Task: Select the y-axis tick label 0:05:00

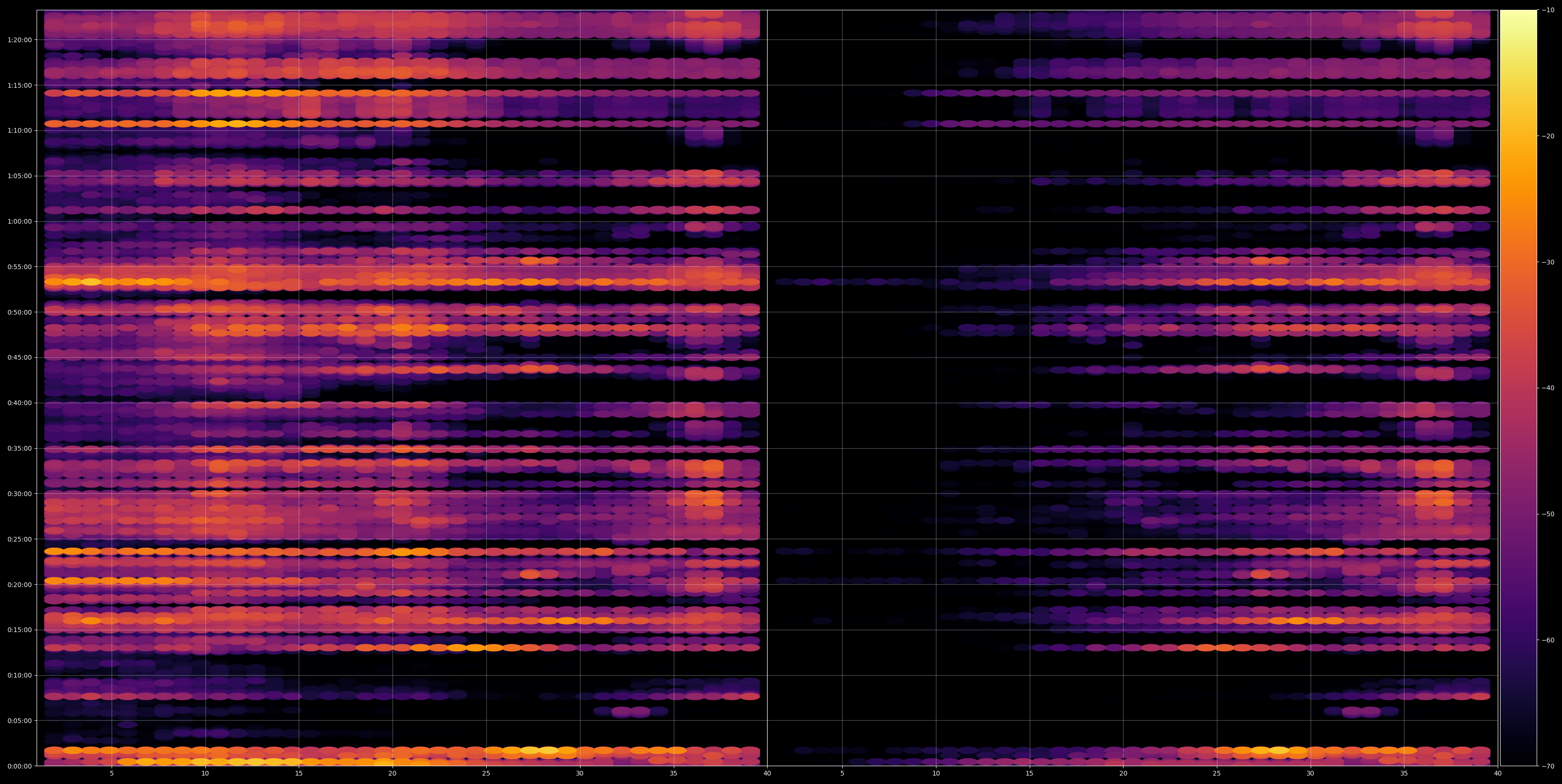Action: point(19,721)
